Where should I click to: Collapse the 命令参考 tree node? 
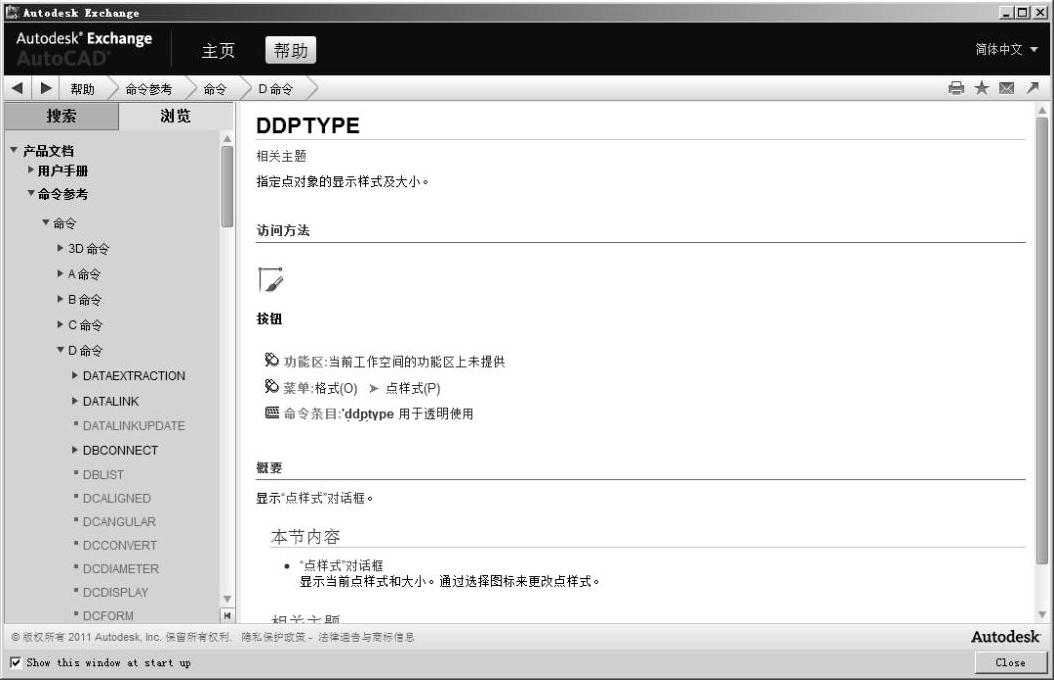coord(30,194)
